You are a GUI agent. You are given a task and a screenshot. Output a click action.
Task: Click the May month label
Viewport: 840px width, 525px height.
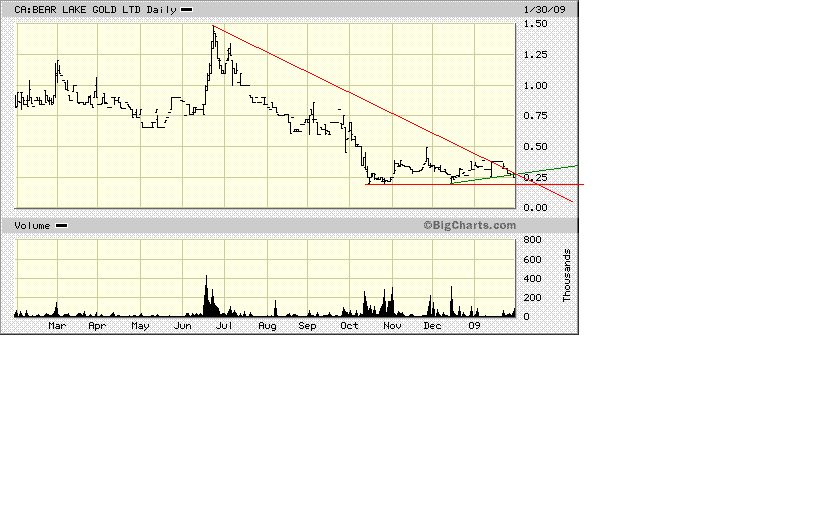[x=140, y=326]
